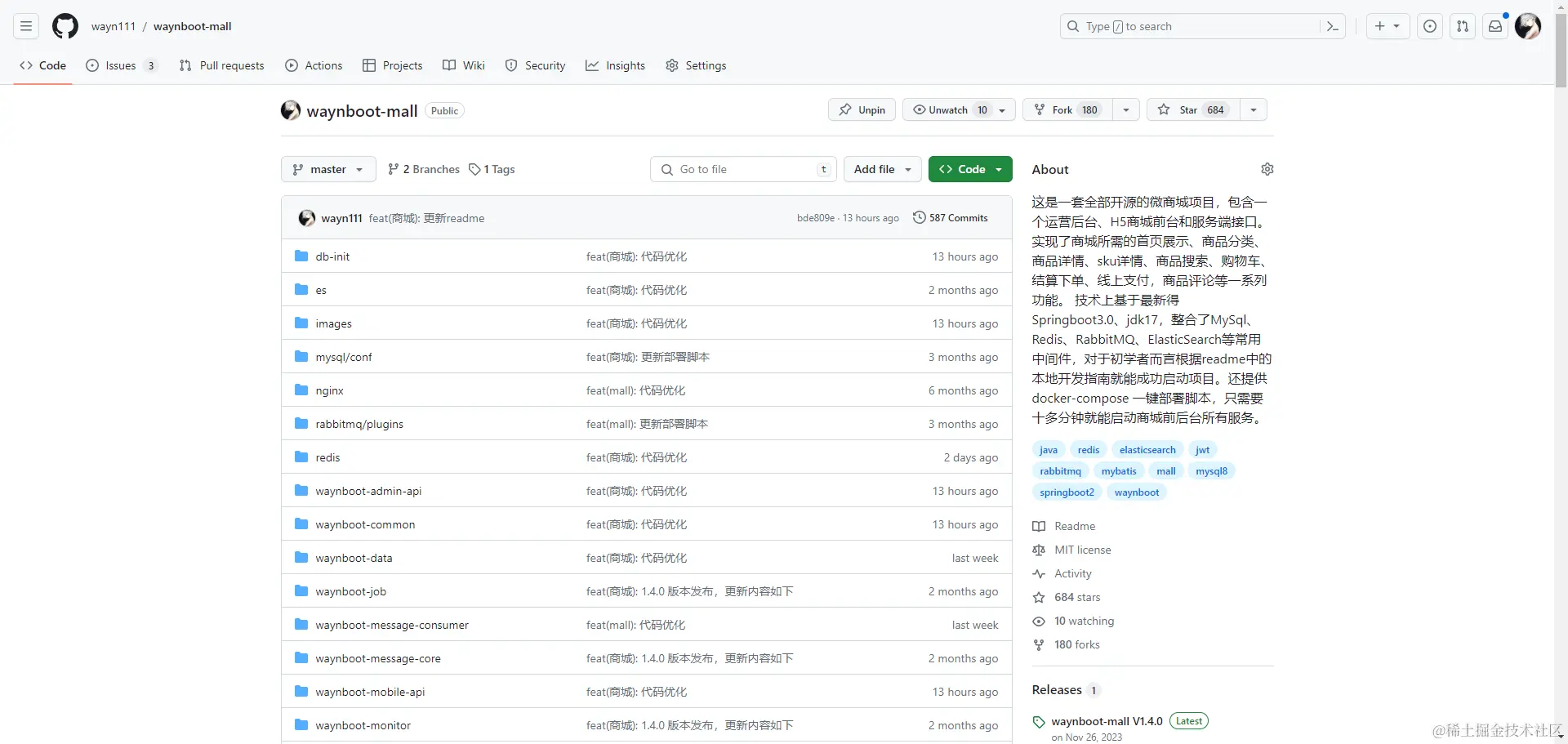Open commit hash bde809e

816,218
